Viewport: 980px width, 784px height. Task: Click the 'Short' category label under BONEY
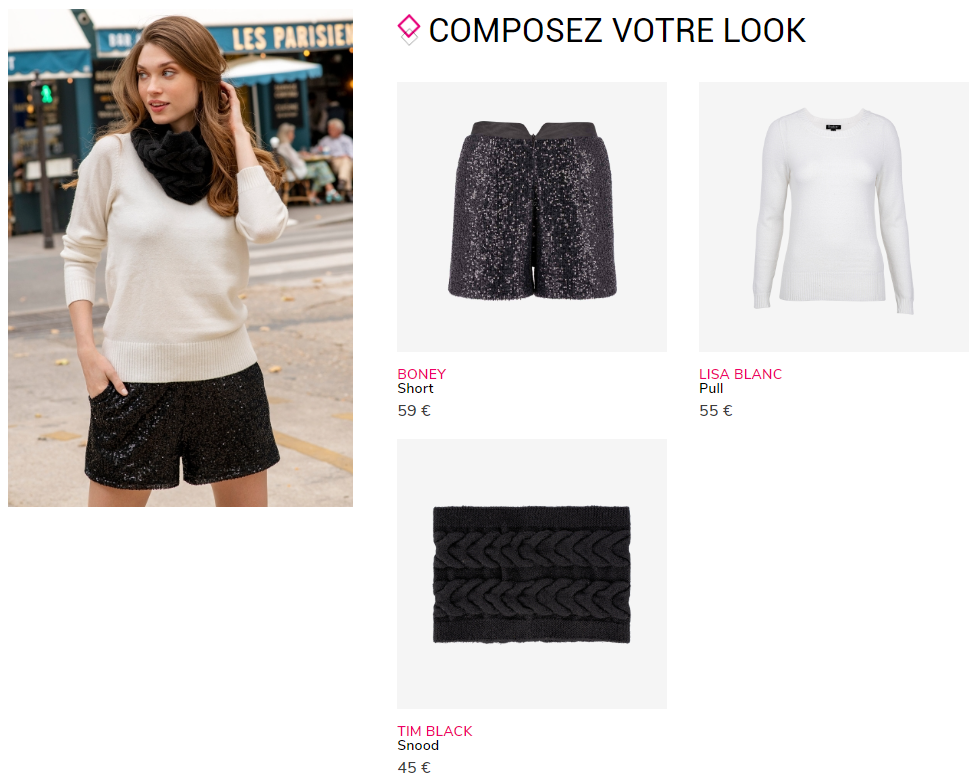[x=416, y=388]
